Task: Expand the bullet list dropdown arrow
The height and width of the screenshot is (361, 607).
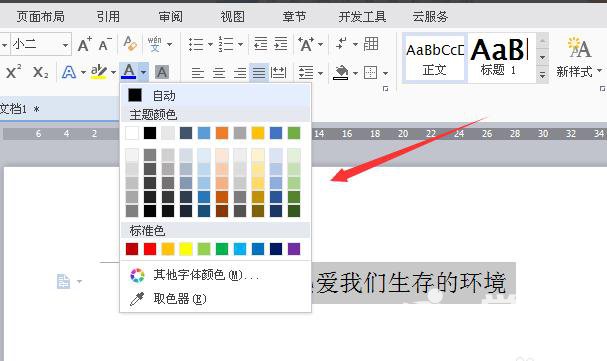Action: coord(210,44)
